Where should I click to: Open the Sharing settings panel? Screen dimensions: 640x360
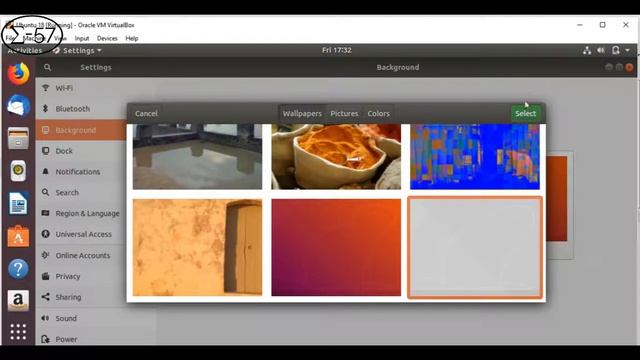[81, 297]
